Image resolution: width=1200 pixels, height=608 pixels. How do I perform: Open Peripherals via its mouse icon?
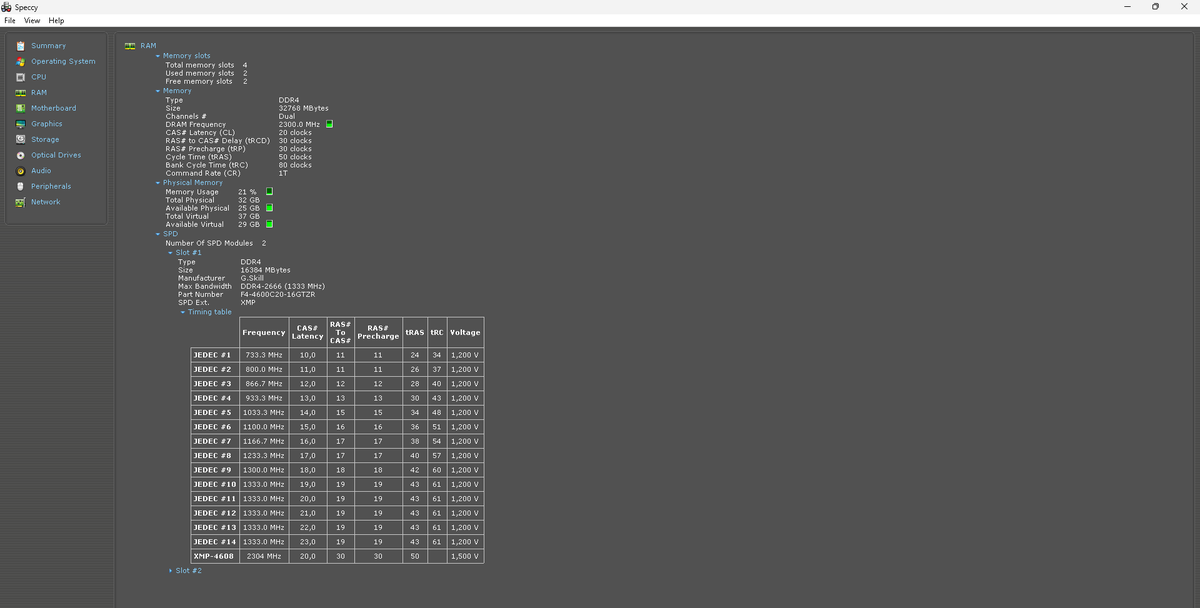click(x=20, y=186)
